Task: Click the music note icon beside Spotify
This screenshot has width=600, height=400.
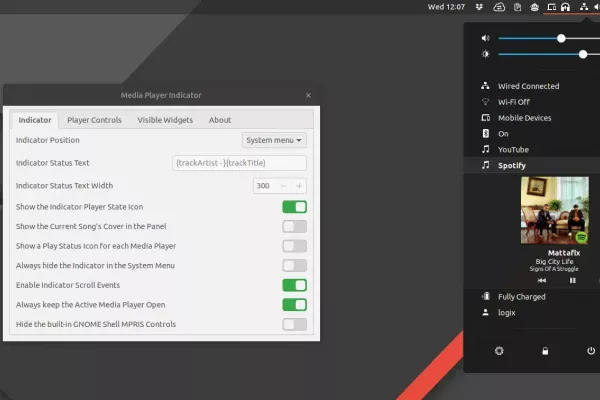Action: click(x=485, y=165)
